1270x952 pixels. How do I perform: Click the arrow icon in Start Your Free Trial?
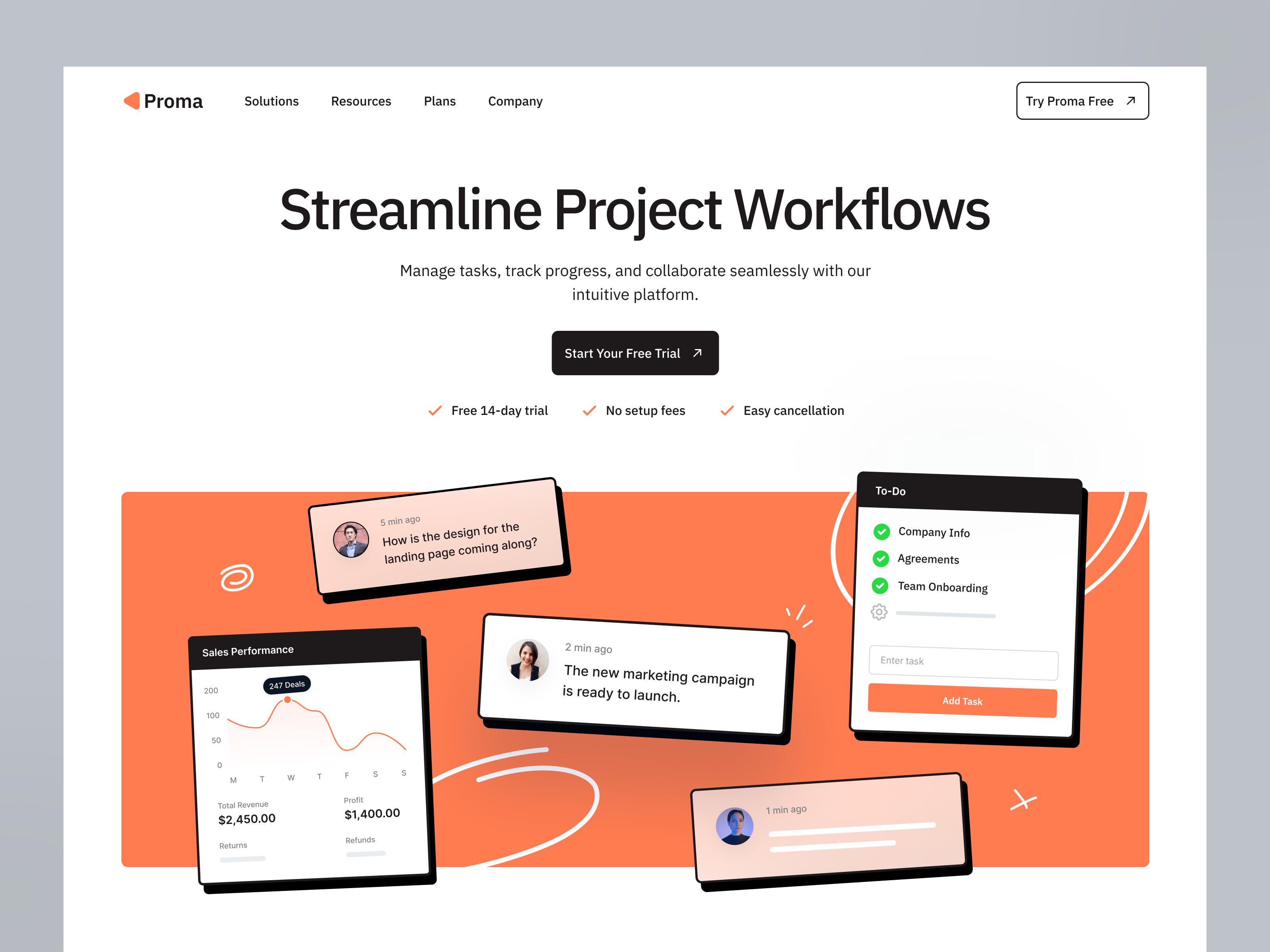698,353
